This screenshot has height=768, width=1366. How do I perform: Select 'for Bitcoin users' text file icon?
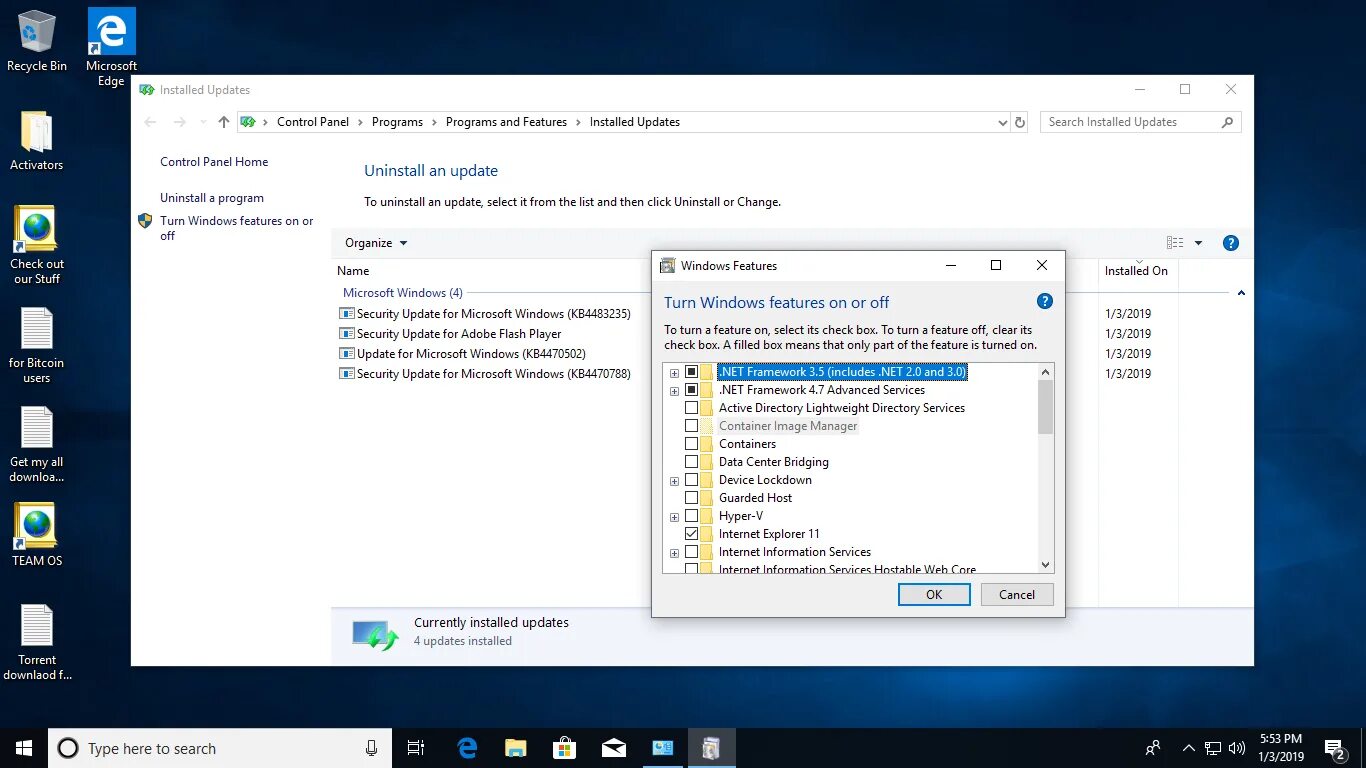(37, 345)
